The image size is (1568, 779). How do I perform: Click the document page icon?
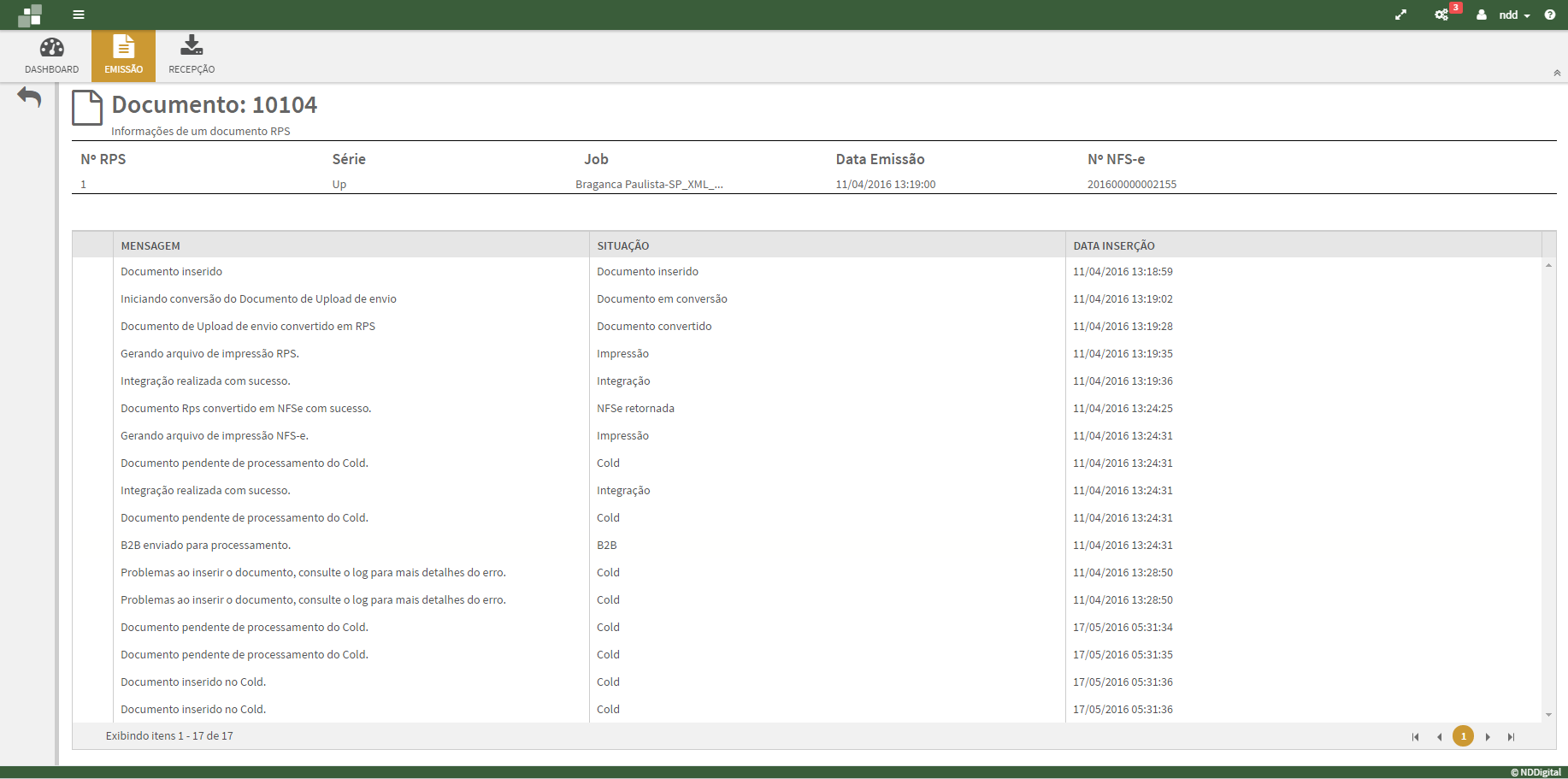click(87, 108)
